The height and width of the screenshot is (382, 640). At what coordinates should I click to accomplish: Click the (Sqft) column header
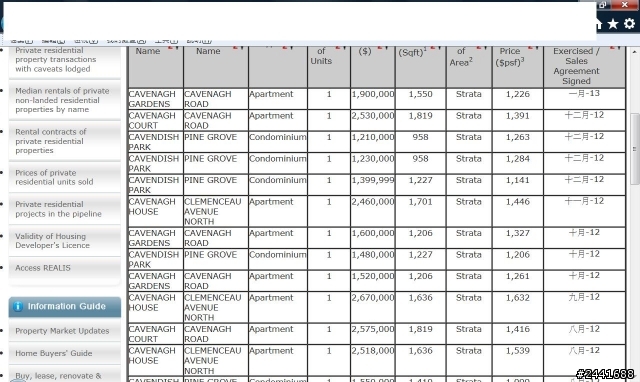click(x=420, y=66)
